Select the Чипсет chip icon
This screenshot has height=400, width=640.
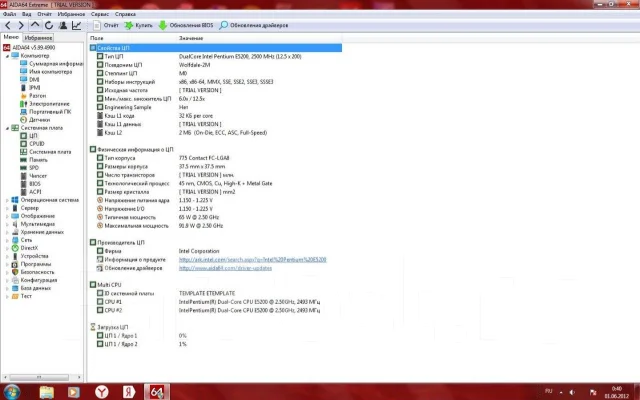(23, 176)
